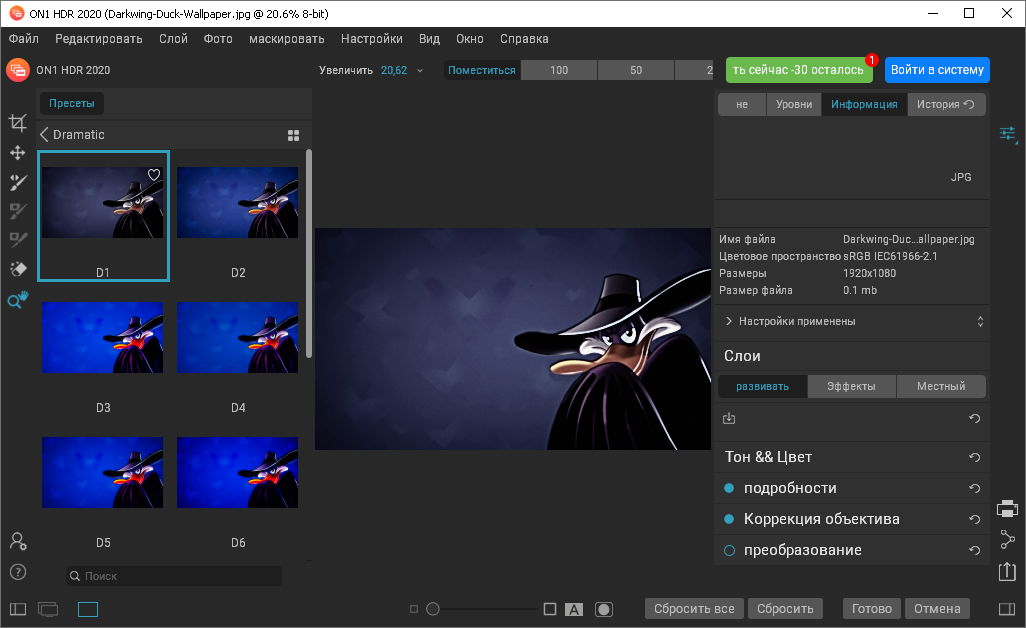Open the маскировать menu
Screen dimensions: 1026x628
tap(287, 39)
